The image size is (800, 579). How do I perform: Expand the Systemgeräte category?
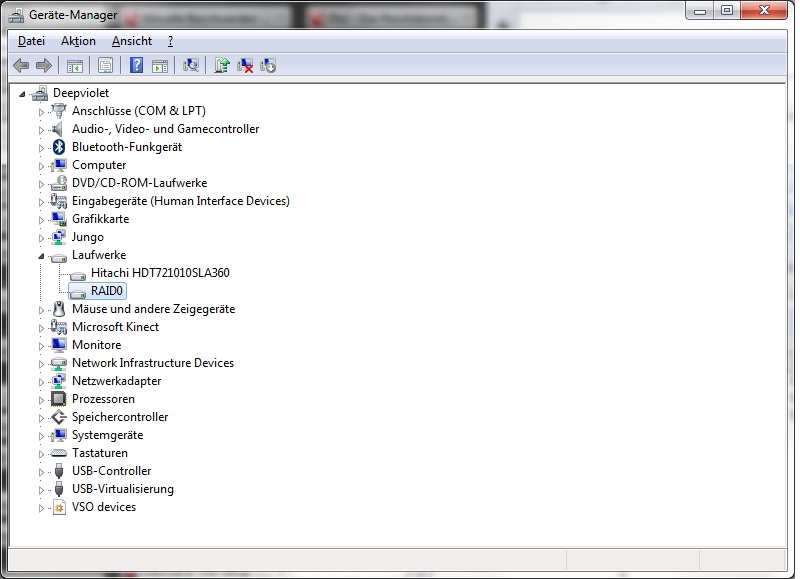[41, 436]
